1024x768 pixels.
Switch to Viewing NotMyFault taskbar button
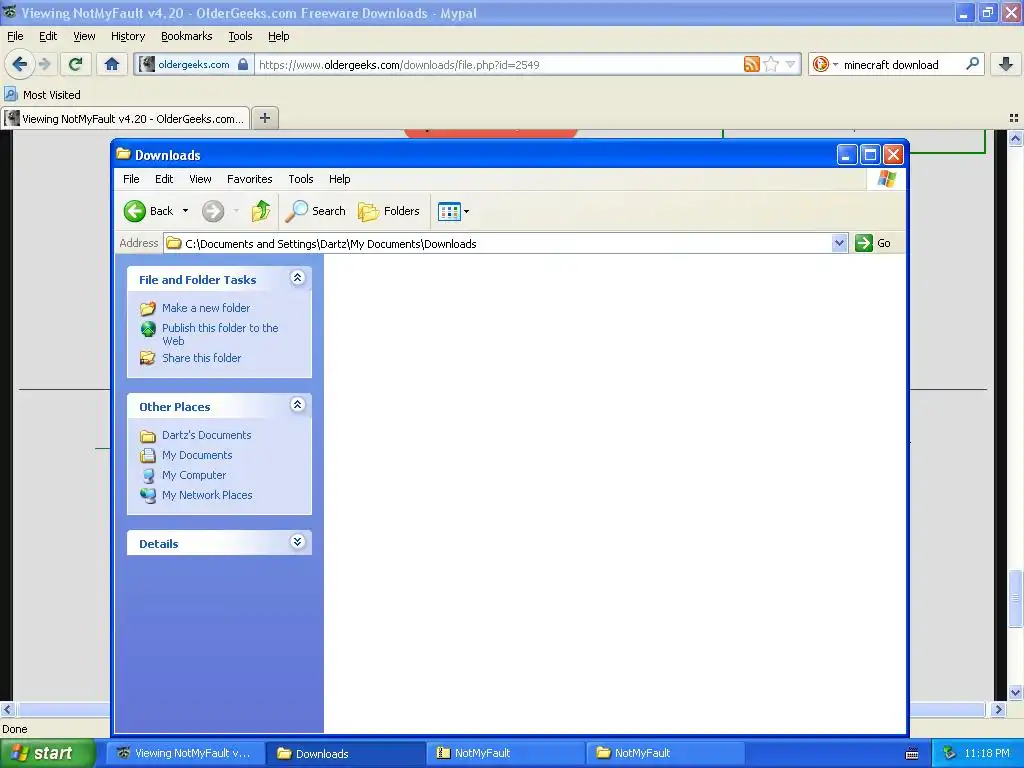click(185, 753)
